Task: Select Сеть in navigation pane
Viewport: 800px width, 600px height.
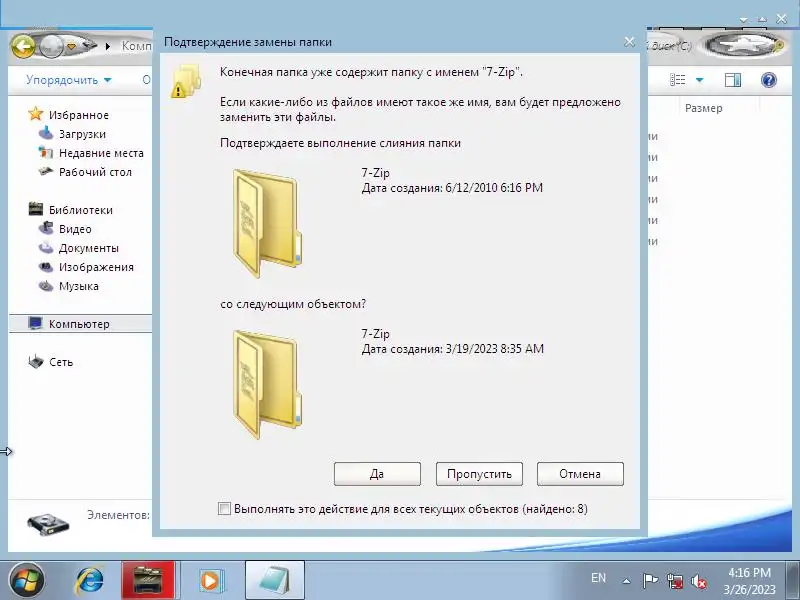Action: [61, 362]
